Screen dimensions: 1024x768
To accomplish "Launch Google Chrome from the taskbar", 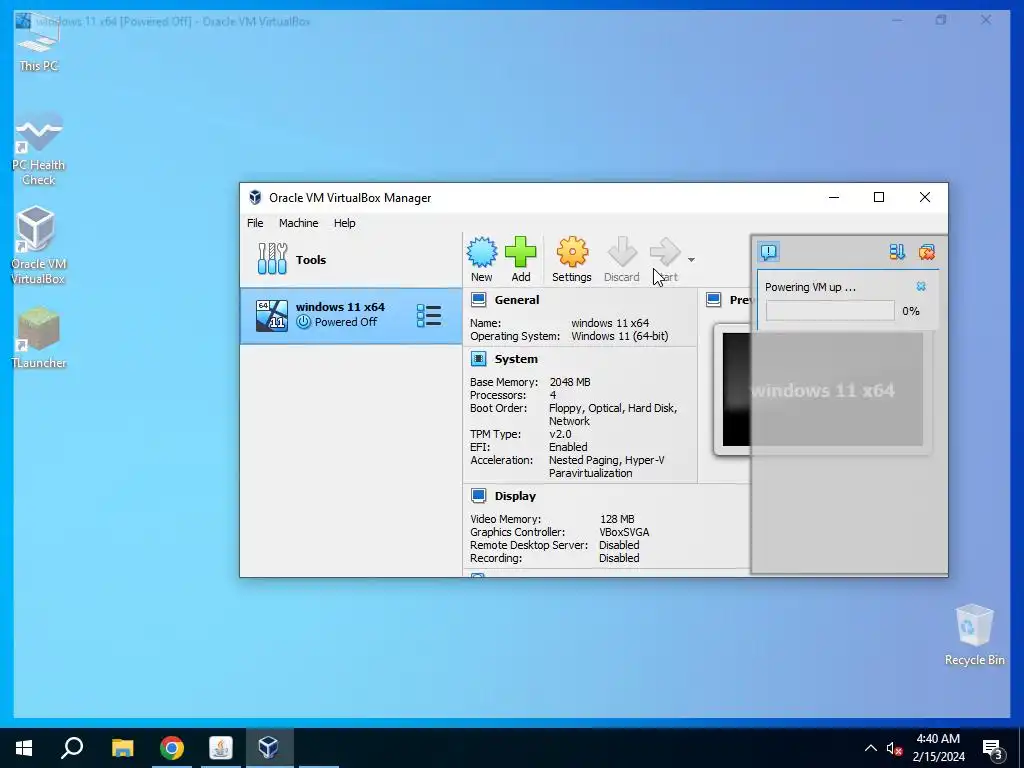I will click(x=172, y=748).
